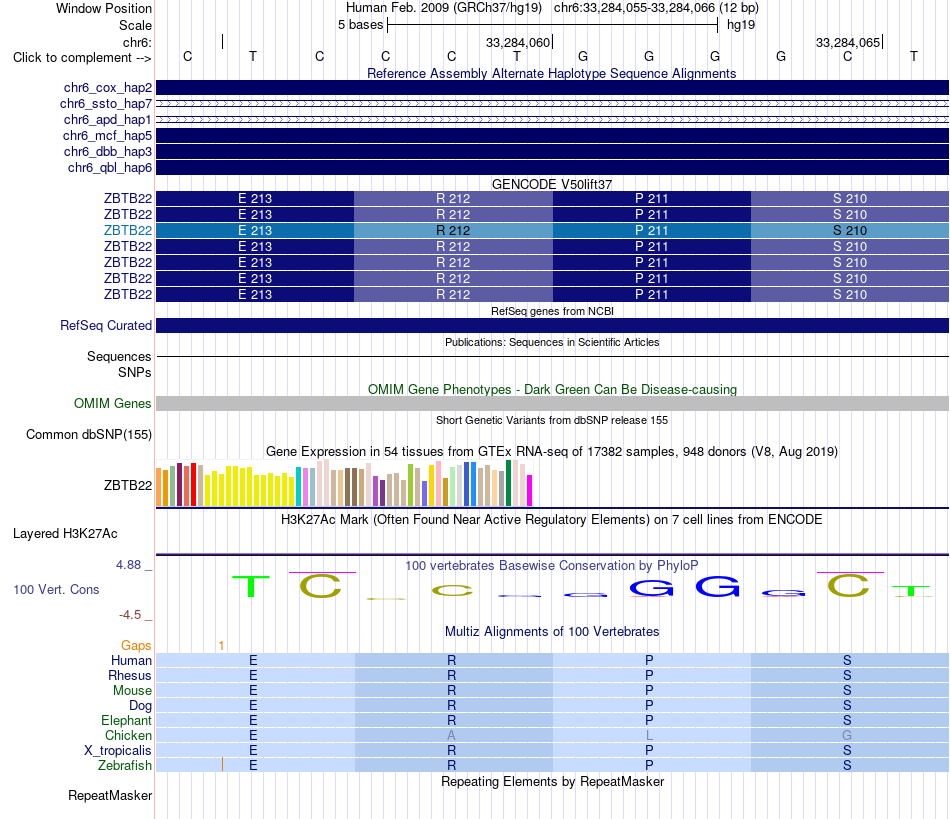This screenshot has height=819, width=950.
Task: Open the Elephant species label
Action: [126, 720]
